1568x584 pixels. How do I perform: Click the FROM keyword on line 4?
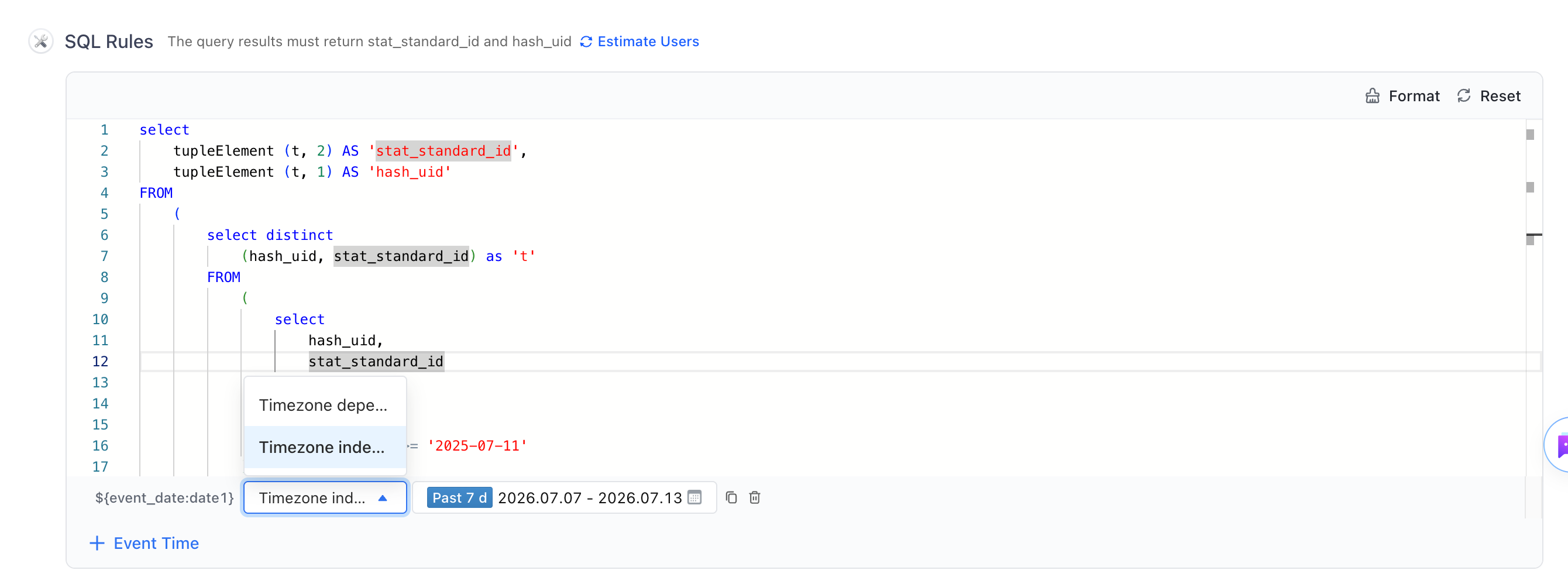point(156,193)
